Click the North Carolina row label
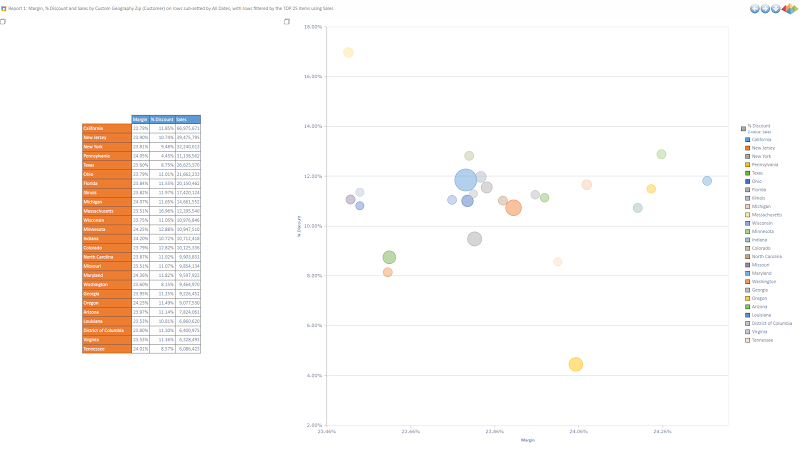Image resolution: width=800 pixels, height=449 pixels. [x=98, y=257]
